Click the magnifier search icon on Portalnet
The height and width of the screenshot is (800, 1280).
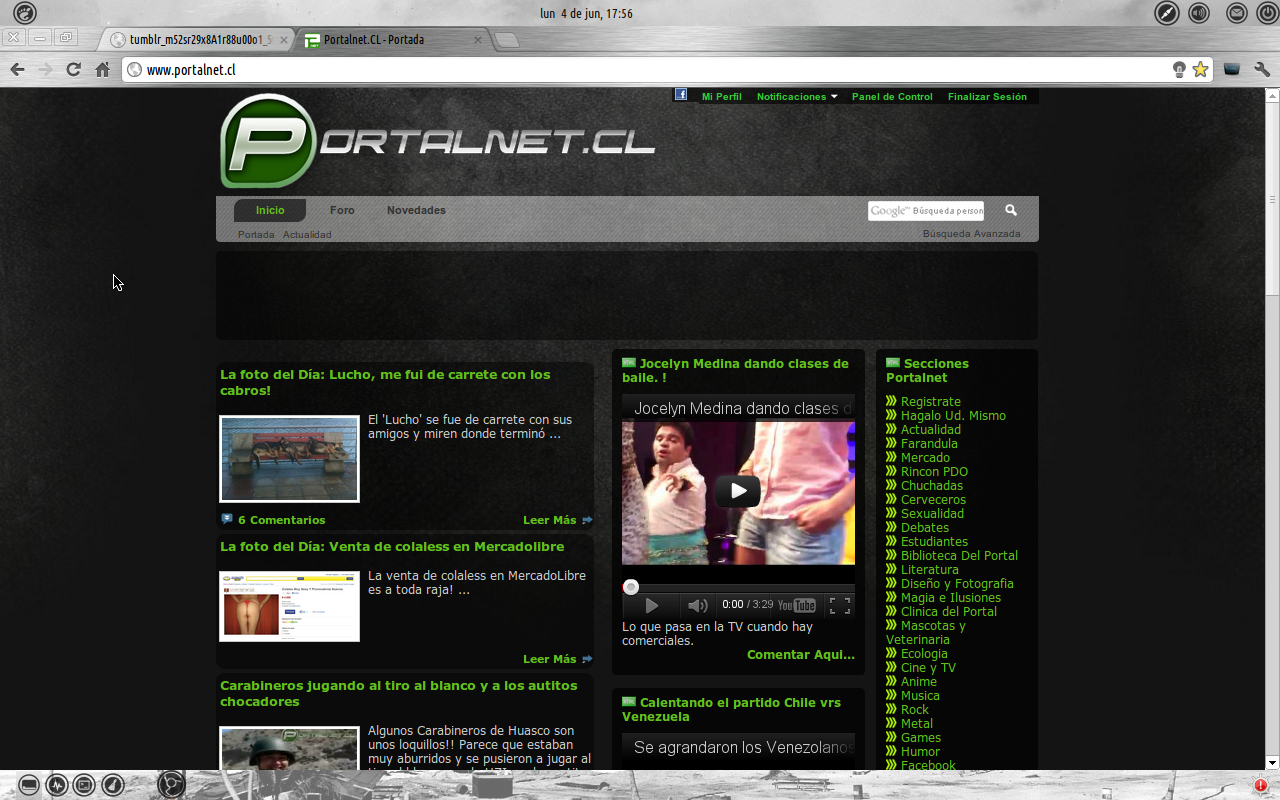(x=1011, y=210)
